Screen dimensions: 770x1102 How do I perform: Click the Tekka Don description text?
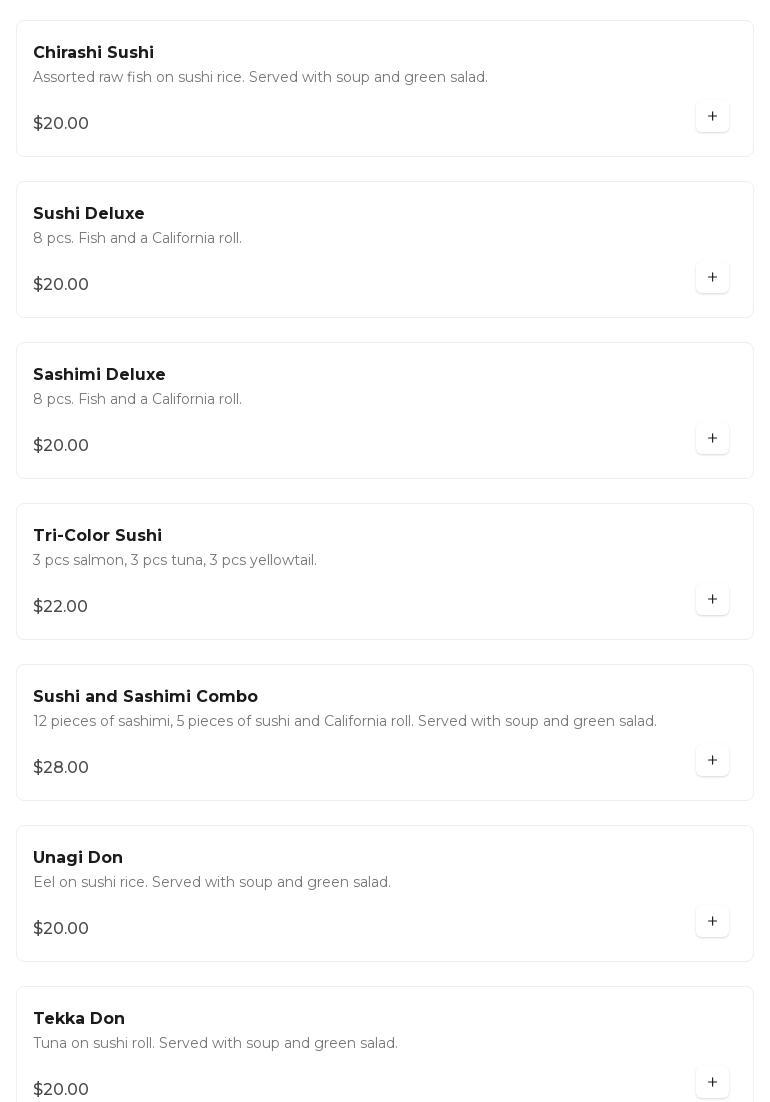pos(215,1044)
